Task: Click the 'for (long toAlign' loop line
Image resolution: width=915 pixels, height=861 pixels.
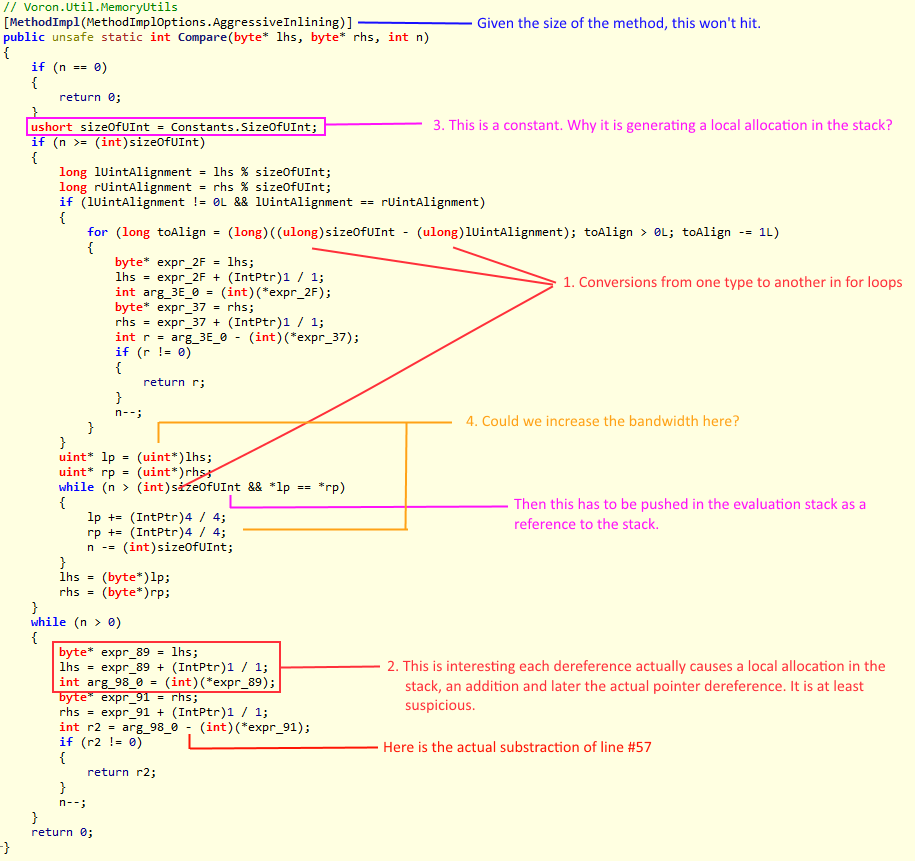Action: coord(433,232)
